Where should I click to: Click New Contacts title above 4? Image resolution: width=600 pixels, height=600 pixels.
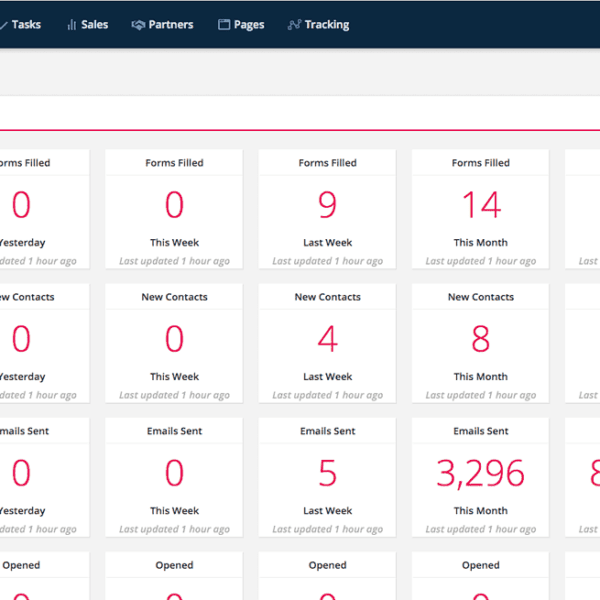(328, 297)
